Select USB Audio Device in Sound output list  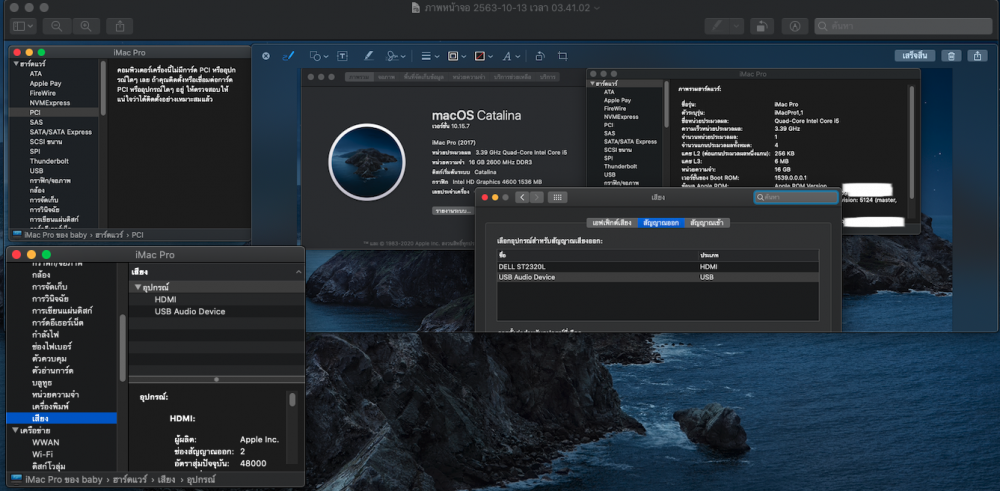pyautogui.click(x=658, y=277)
